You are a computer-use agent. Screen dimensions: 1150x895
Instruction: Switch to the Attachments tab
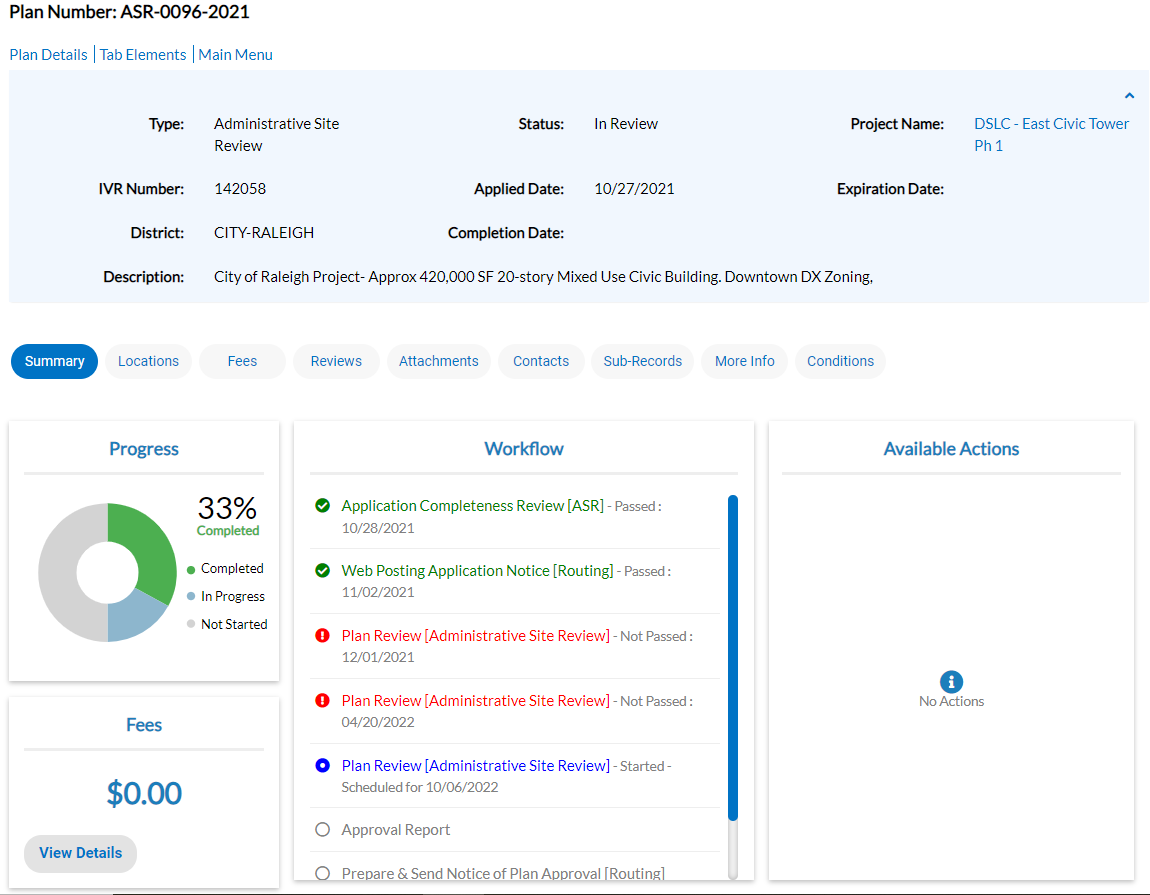pos(438,361)
